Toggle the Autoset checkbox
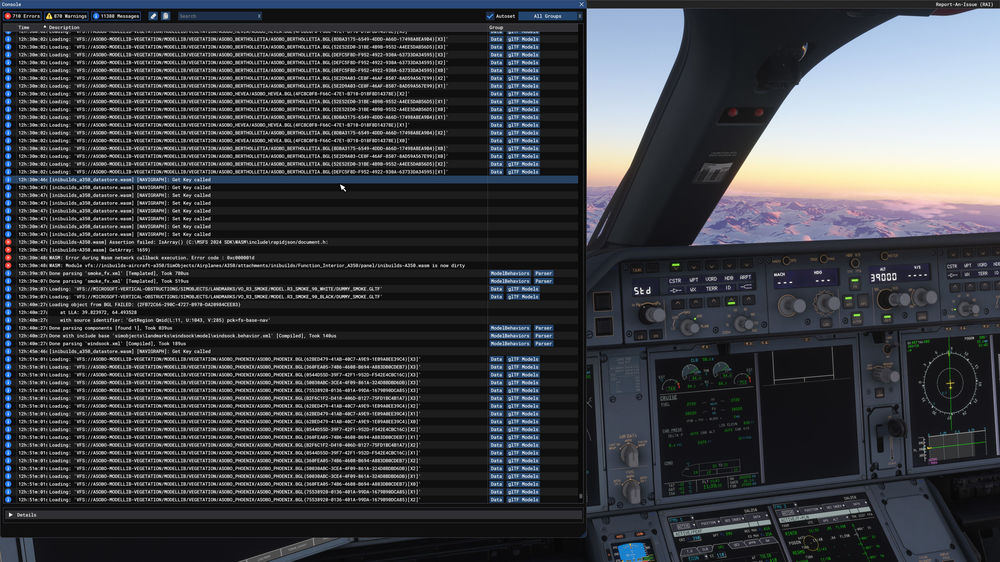The width and height of the screenshot is (1000, 562). [490, 16]
